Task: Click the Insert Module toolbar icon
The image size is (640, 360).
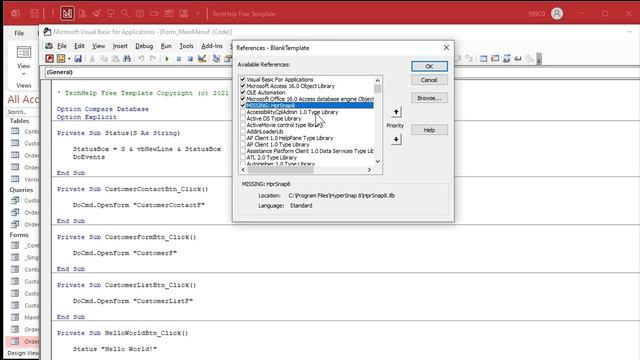Action: point(61,59)
